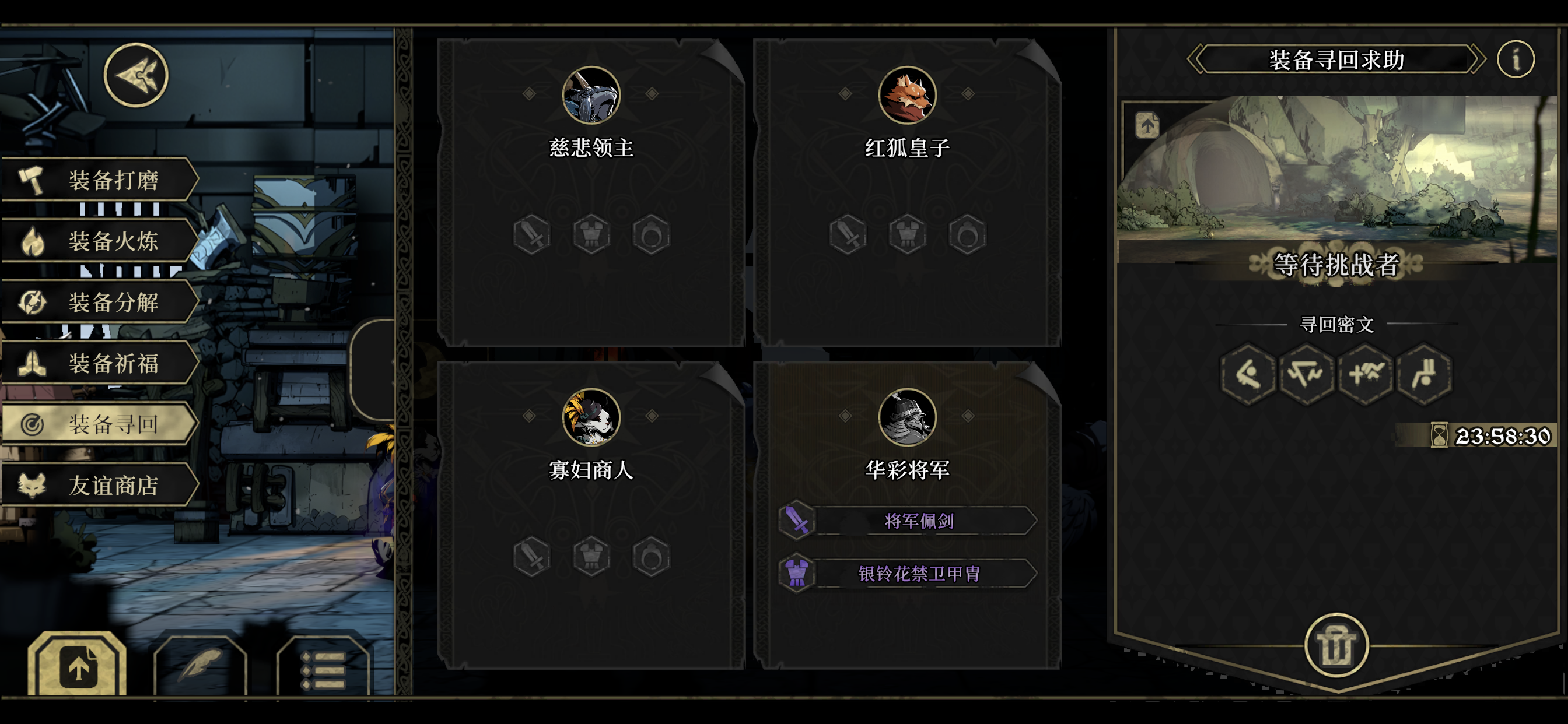Select the 红狐皇子 character portrait

coord(907,95)
